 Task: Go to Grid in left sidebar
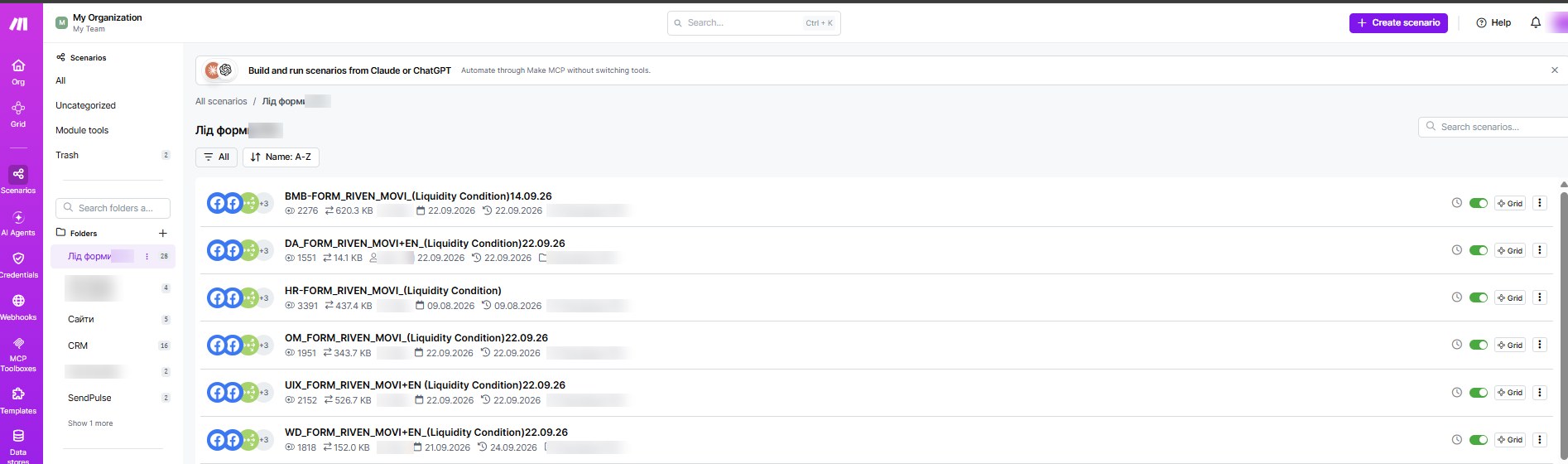[x=18, y=114]
